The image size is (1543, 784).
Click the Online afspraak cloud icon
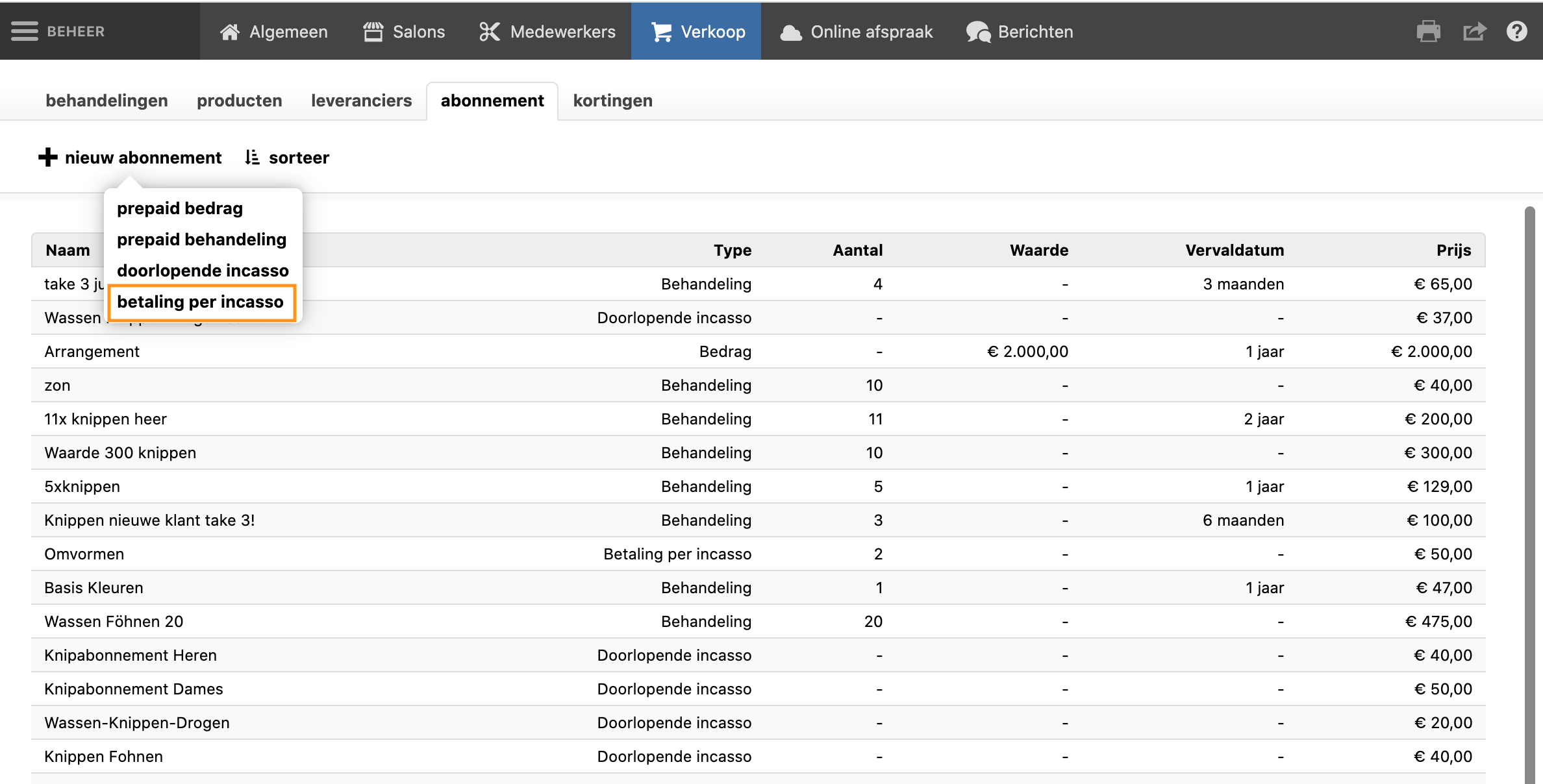790,32
